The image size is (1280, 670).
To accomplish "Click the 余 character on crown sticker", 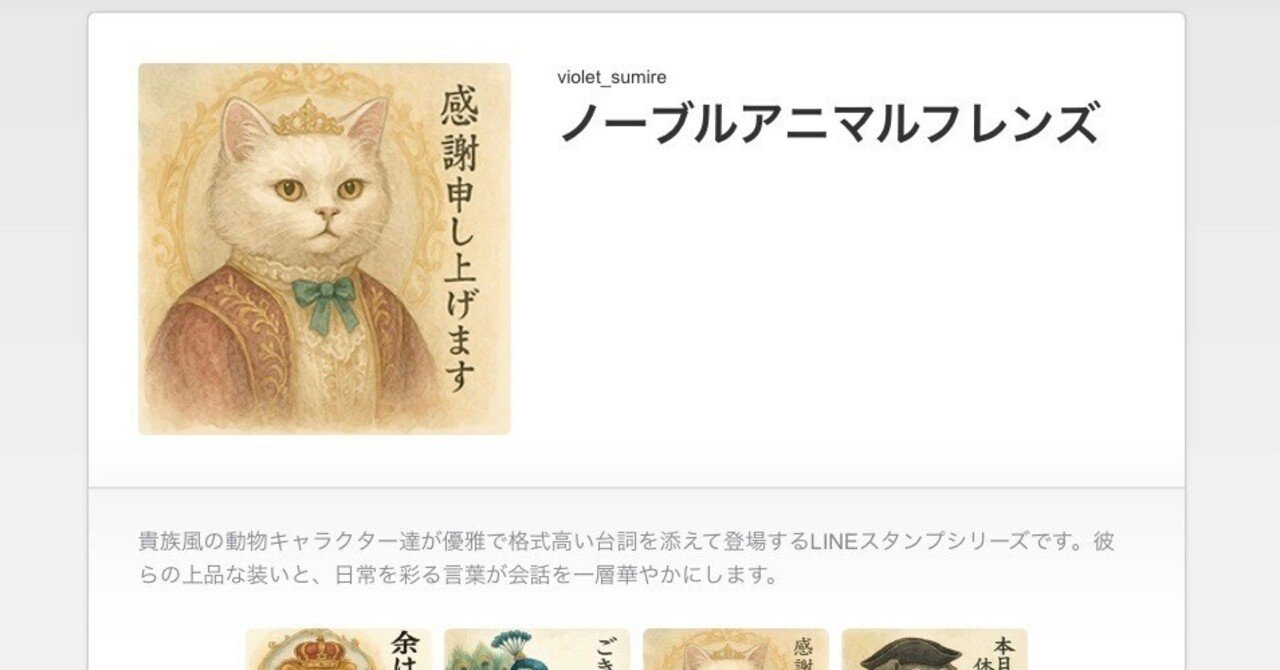I will [406, 645].
